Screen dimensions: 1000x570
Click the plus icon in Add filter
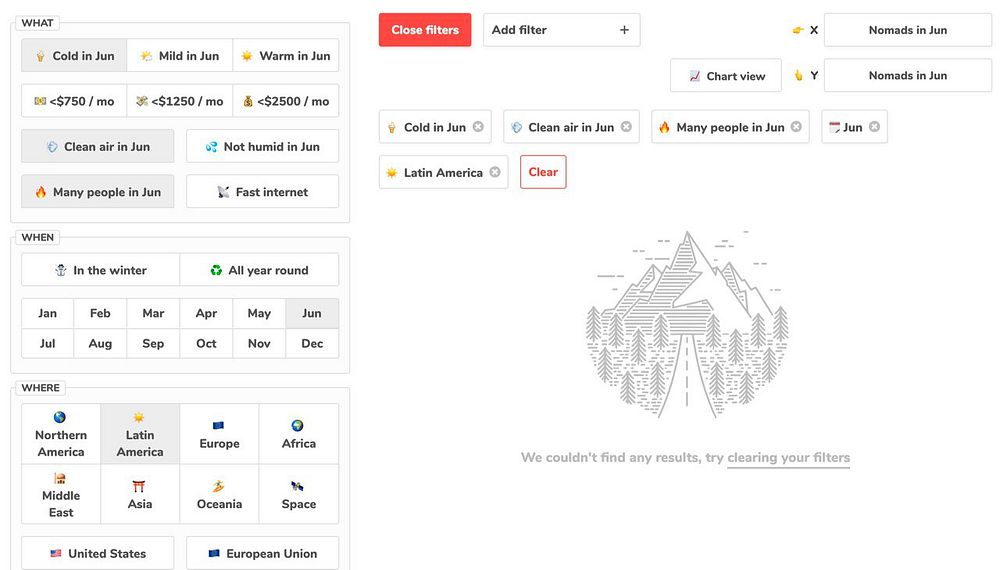[x=624, y=30]
